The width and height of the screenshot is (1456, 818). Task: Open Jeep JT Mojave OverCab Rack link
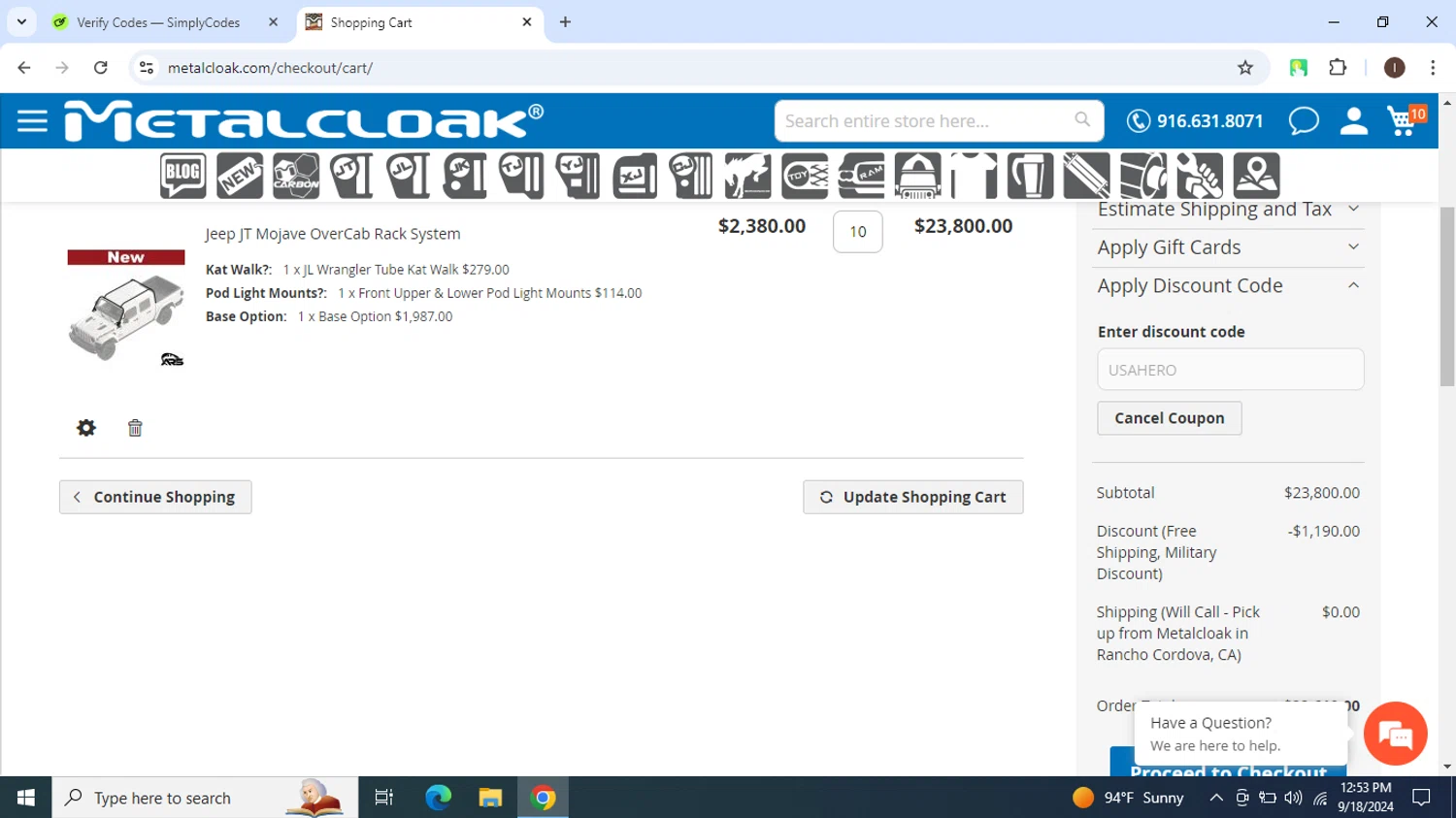(333, 234)
